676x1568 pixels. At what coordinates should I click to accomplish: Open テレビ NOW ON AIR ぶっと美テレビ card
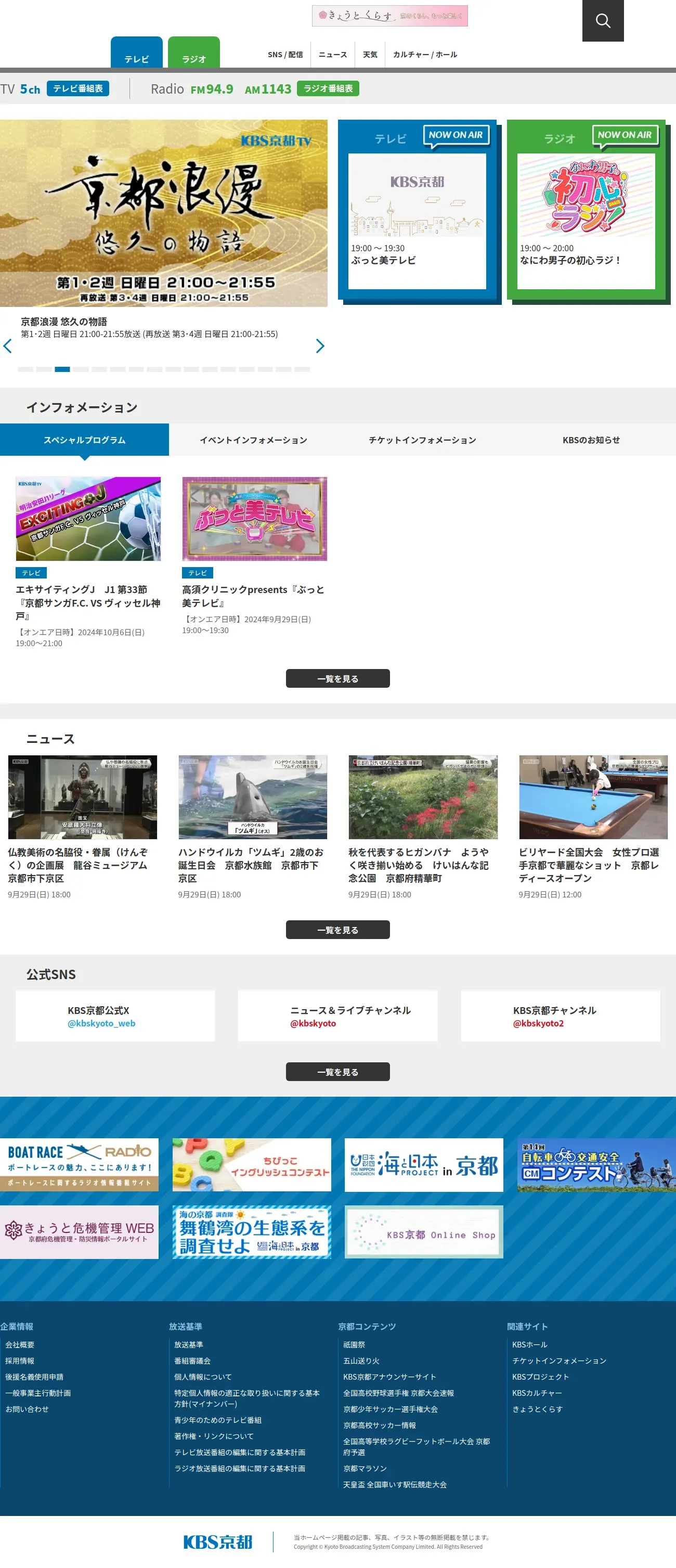point(417,210)
